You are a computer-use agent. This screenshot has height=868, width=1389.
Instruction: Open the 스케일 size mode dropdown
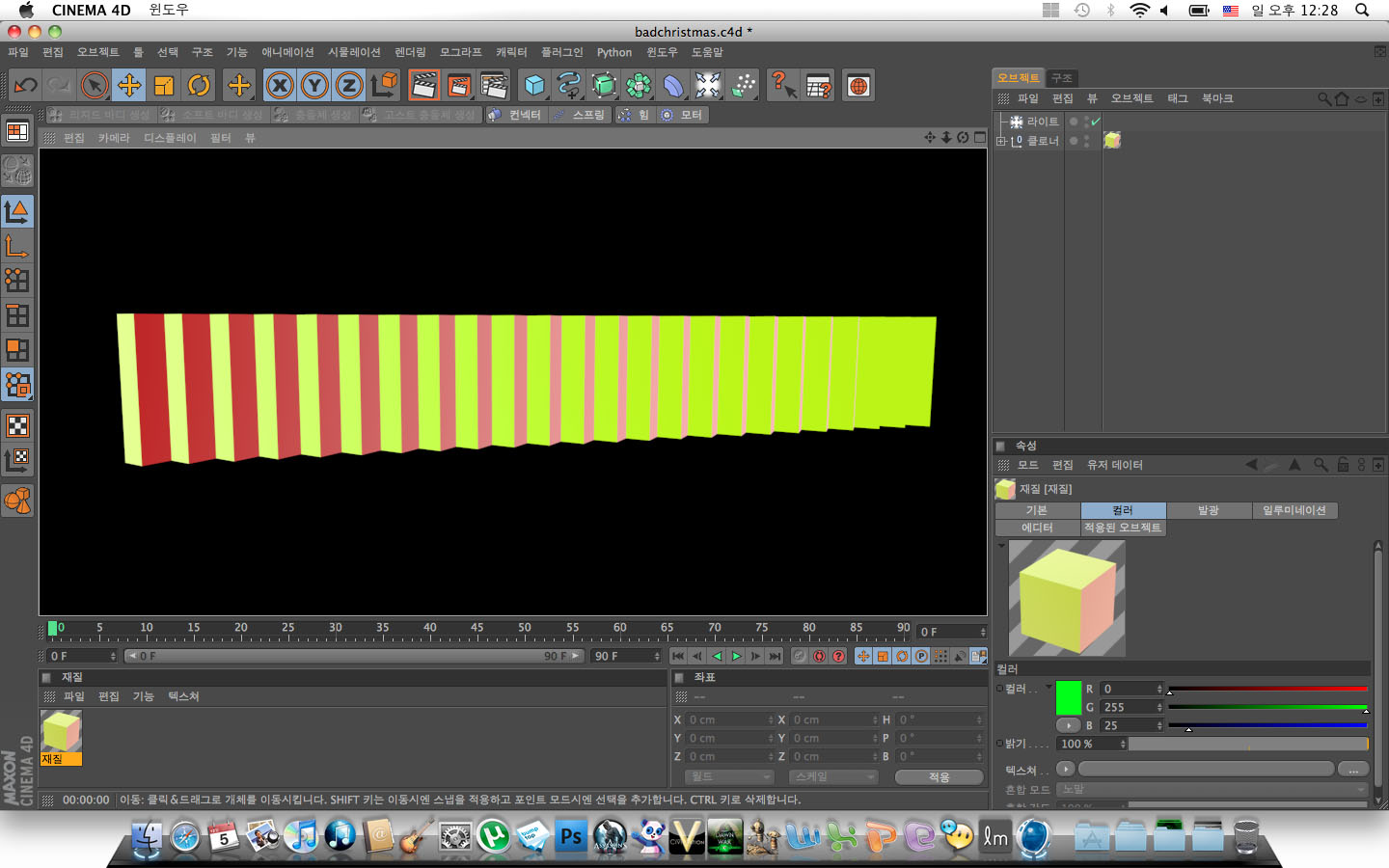(833, 776)
